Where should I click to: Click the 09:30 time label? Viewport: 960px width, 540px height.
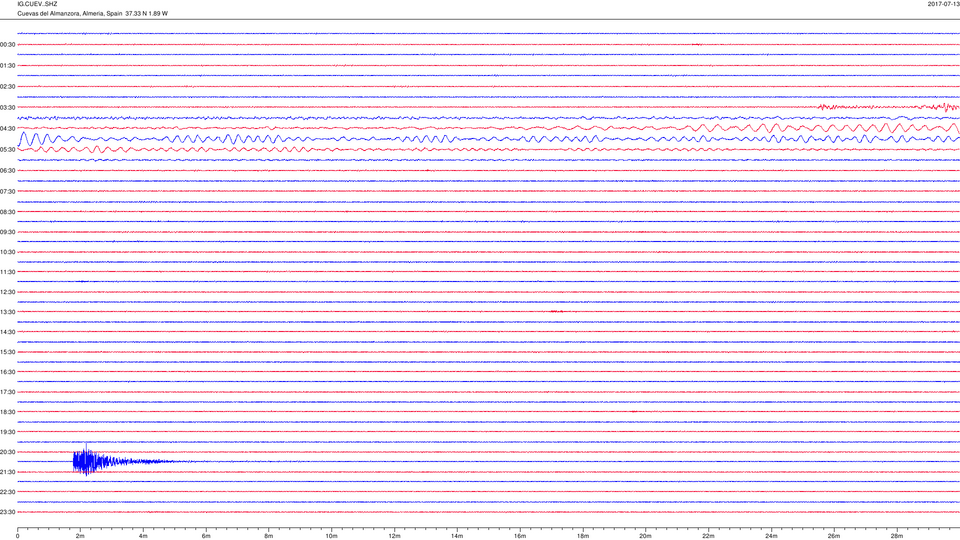(7, 232)
